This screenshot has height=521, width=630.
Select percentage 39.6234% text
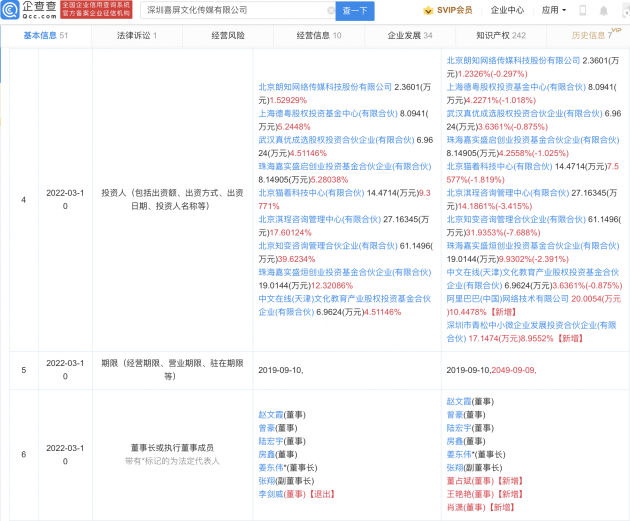pyautogui.click(x=296, y=259)
